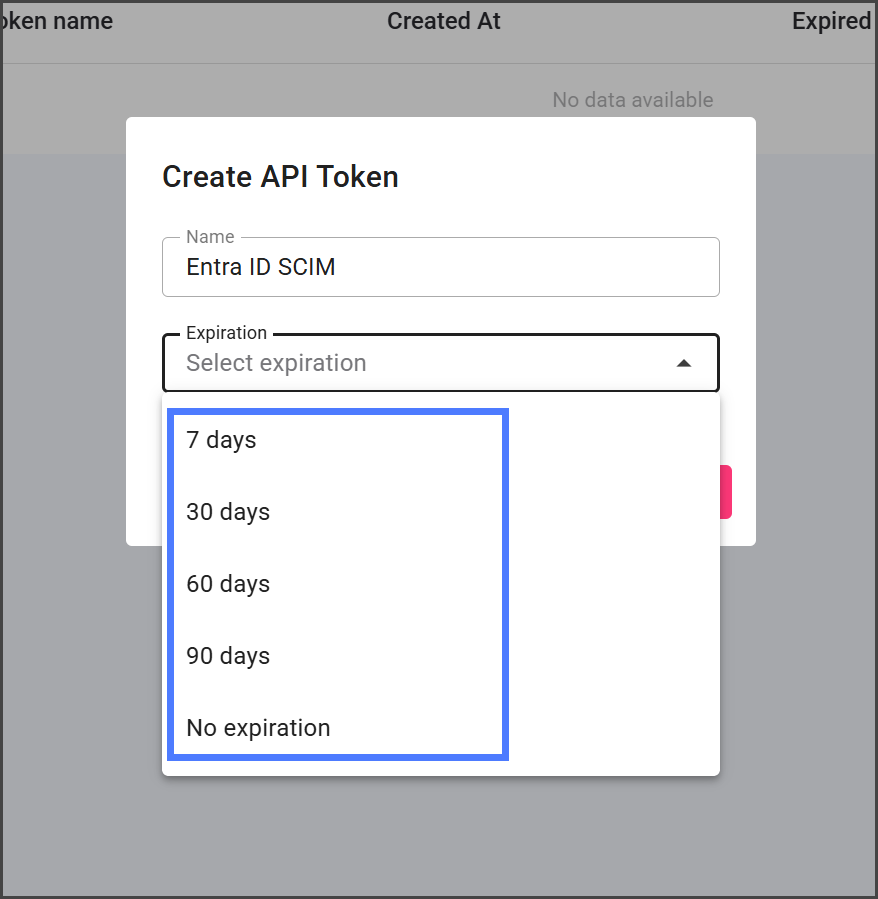This screenshot has width=878, height=899.
Task: Click the Created At column header
Action: tap(443, 21)
